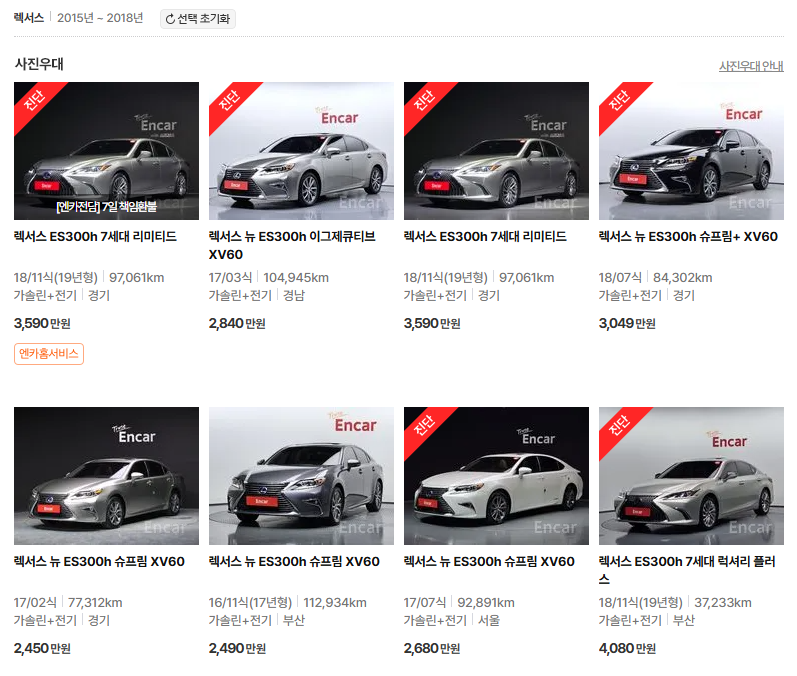This screenshot has height=676, width=797.
Task: Click the 104,945km mileage
Action: coord(296,278)
